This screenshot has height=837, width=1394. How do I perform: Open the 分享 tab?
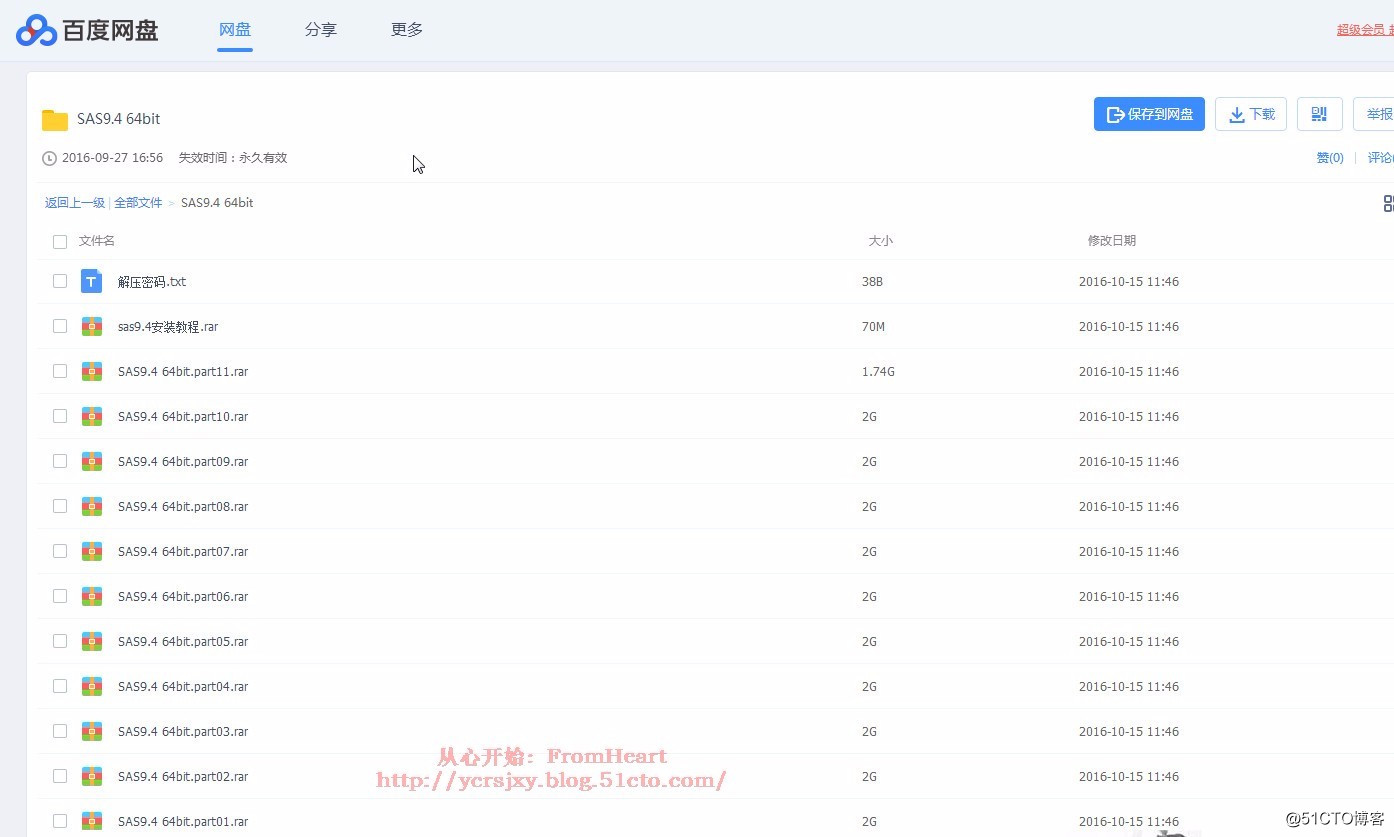321,30
